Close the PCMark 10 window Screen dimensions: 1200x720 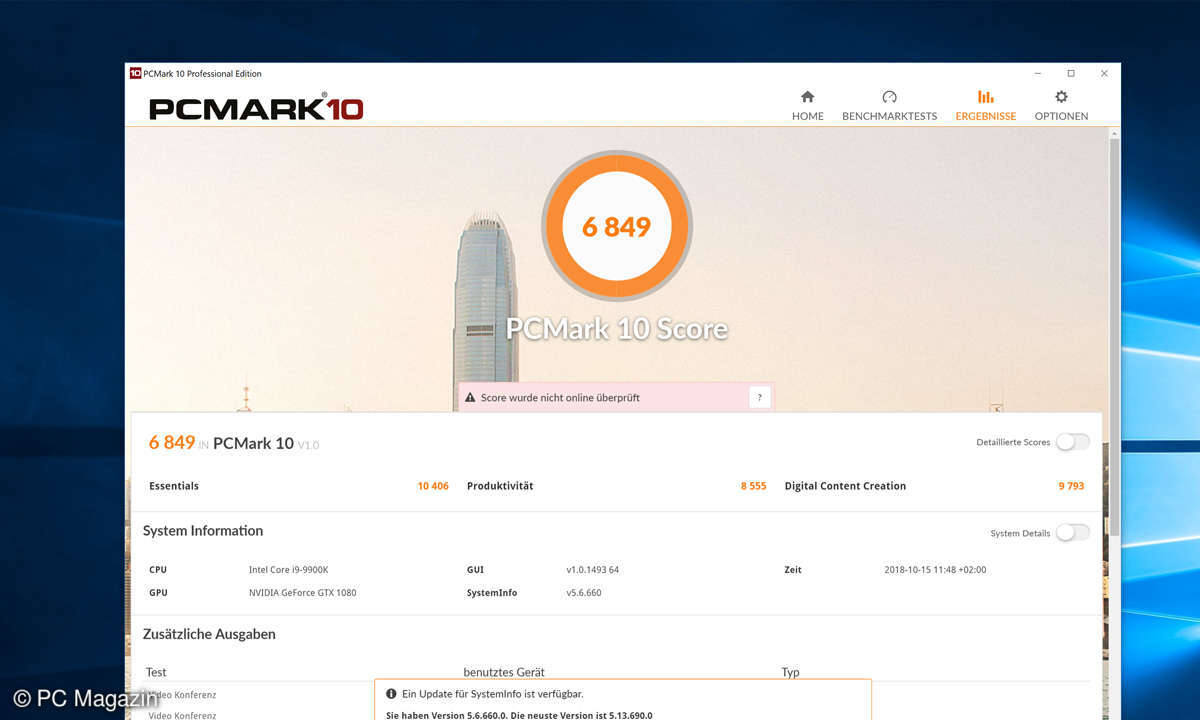coord(1104,73)
